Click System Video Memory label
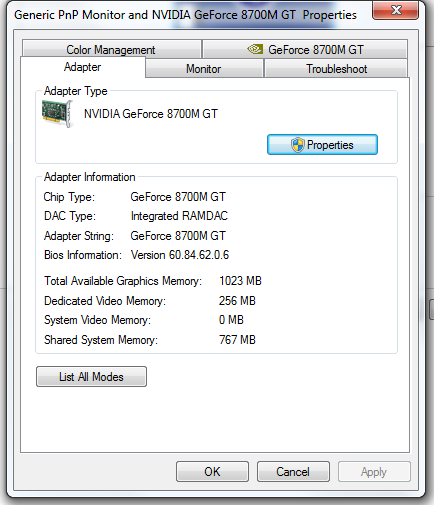This screenshot has width=434, height=505. pos(97,320)
